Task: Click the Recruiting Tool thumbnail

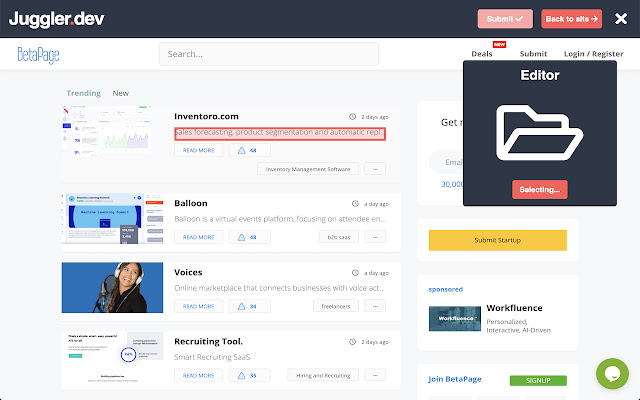Action: coord(112,358)
